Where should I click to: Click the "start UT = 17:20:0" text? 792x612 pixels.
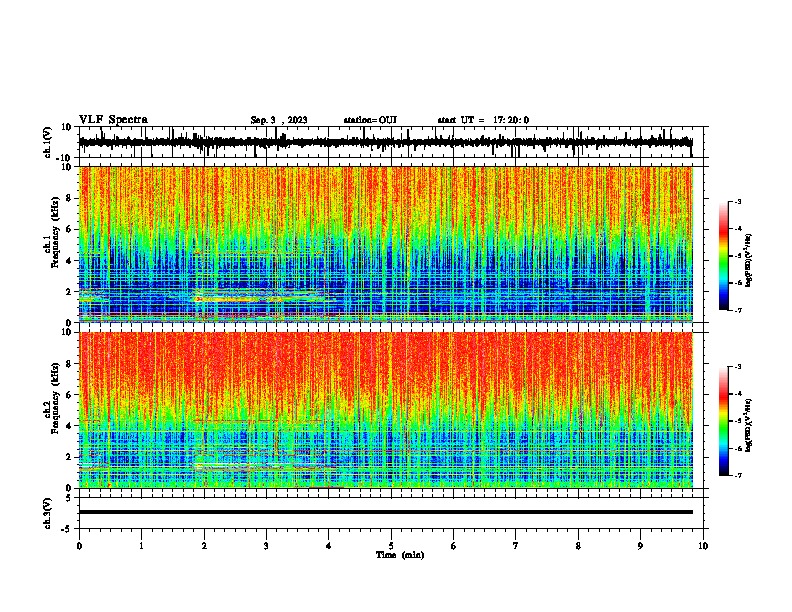(483, 120)
